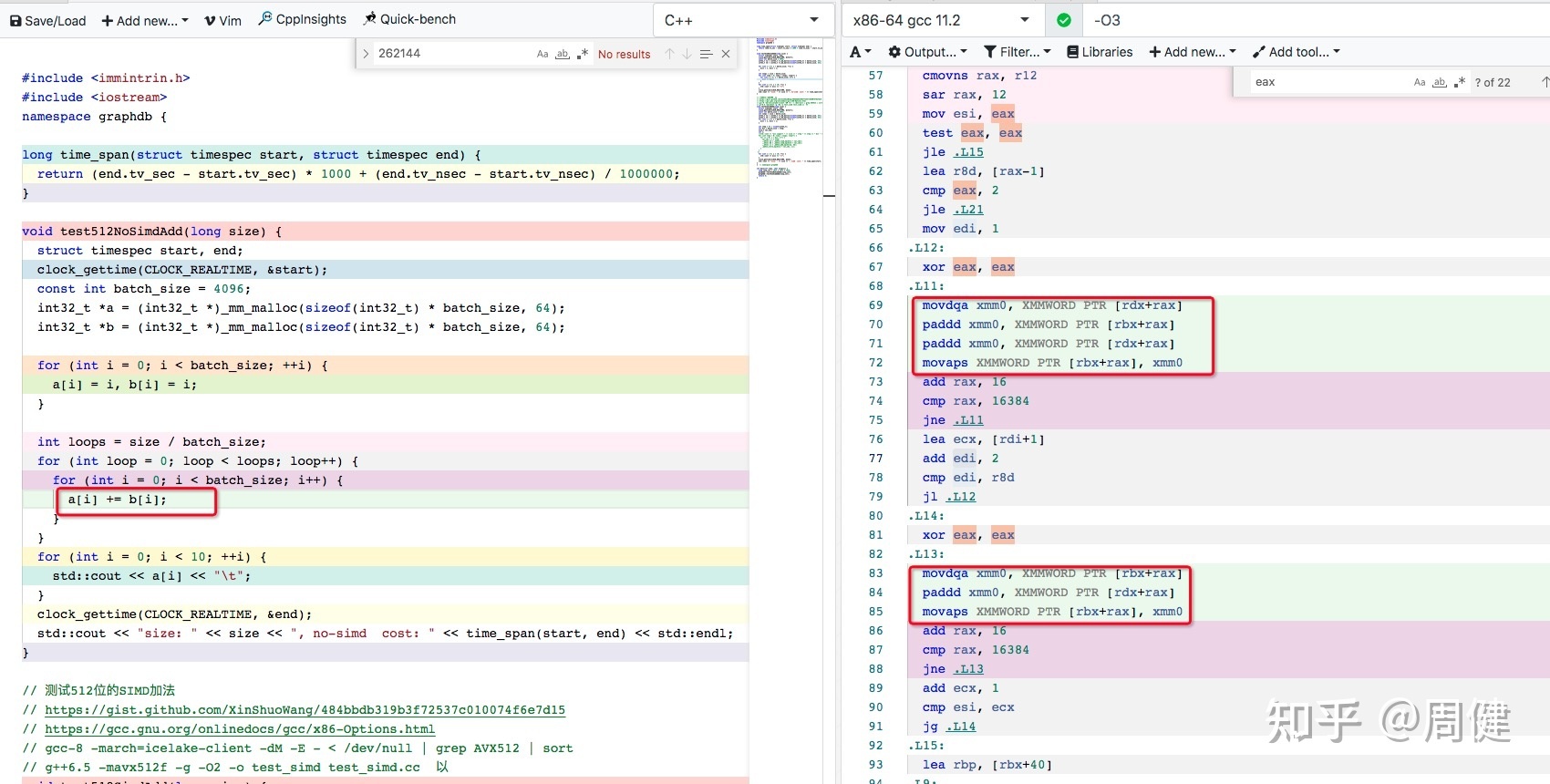Open the C++ language dropdown
The width and height of the screenshot is (1550, 784).
pyautogui.click(x=741, y=20)
